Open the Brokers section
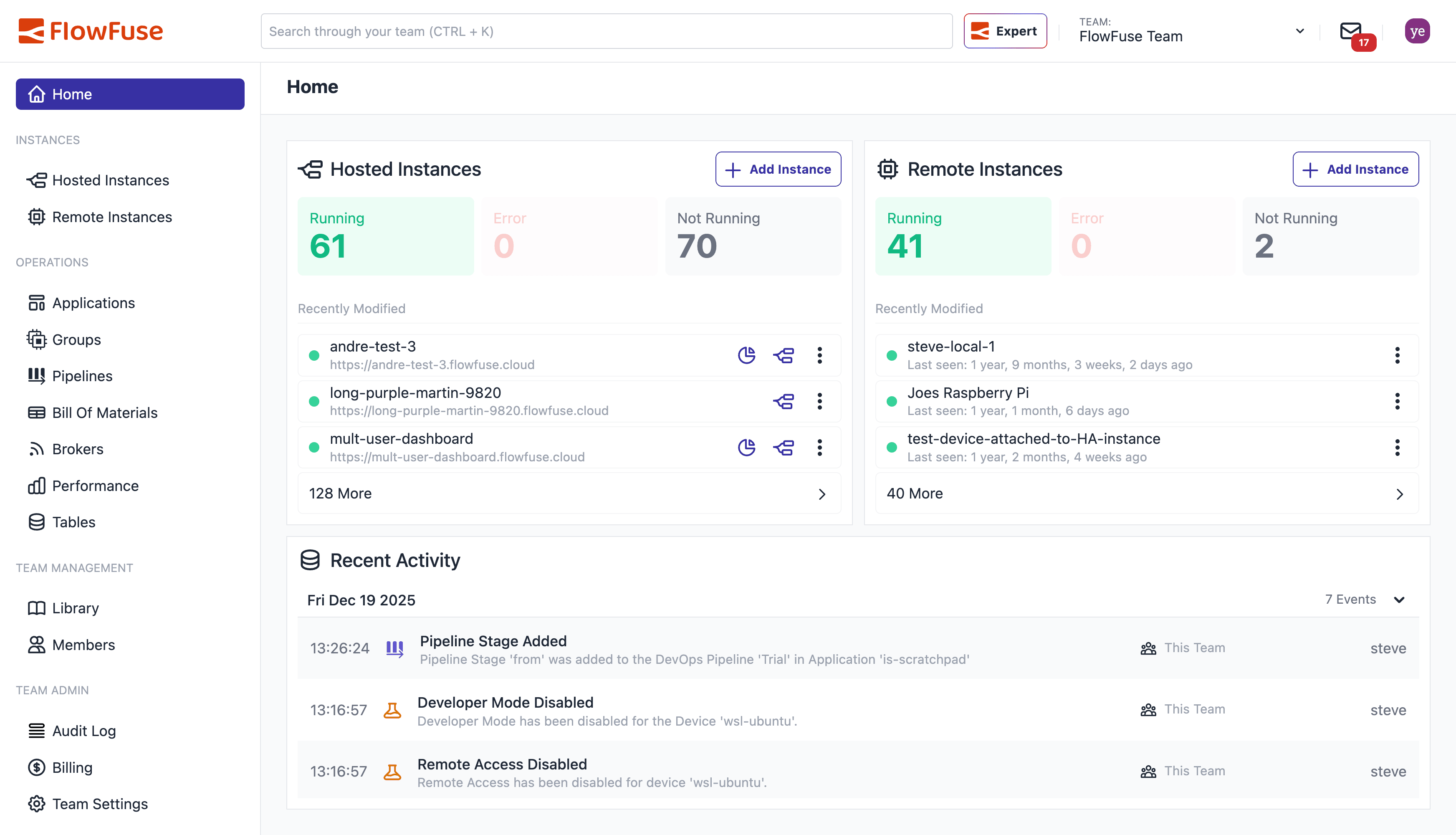The width and height of the screenshot is (1456, 835). (77, 449)
